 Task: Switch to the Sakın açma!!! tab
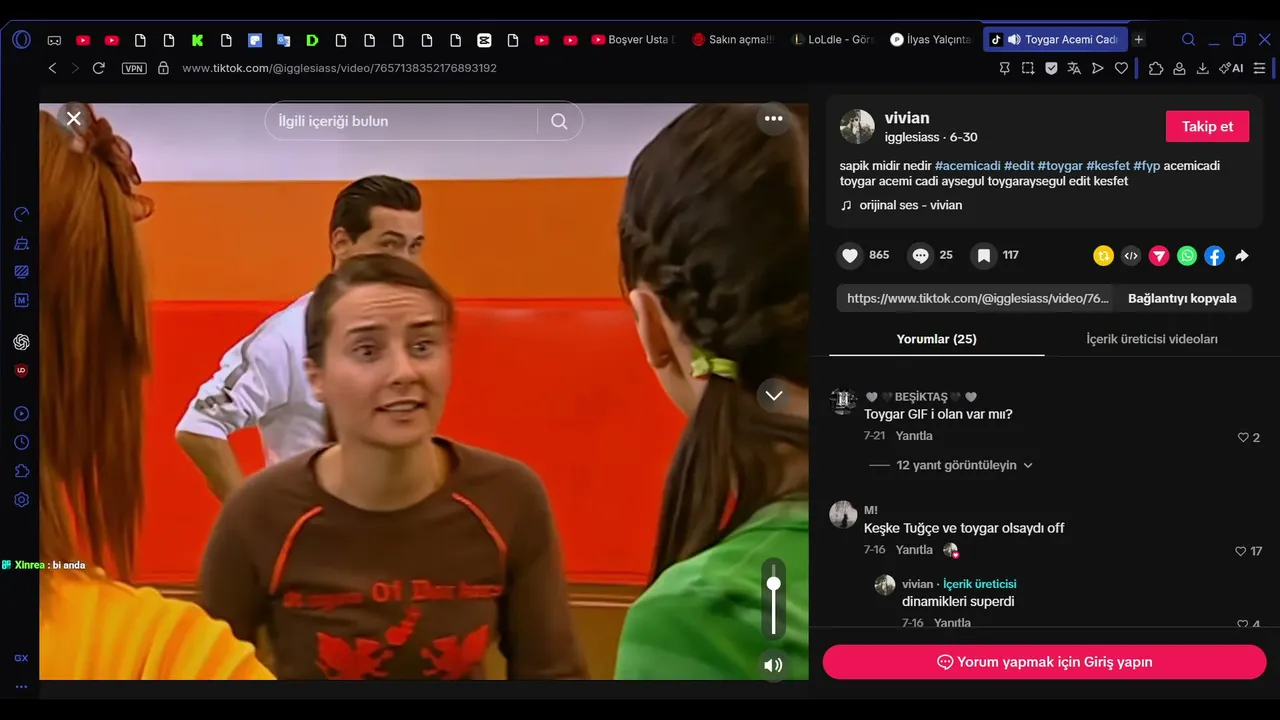click(733, 40)
